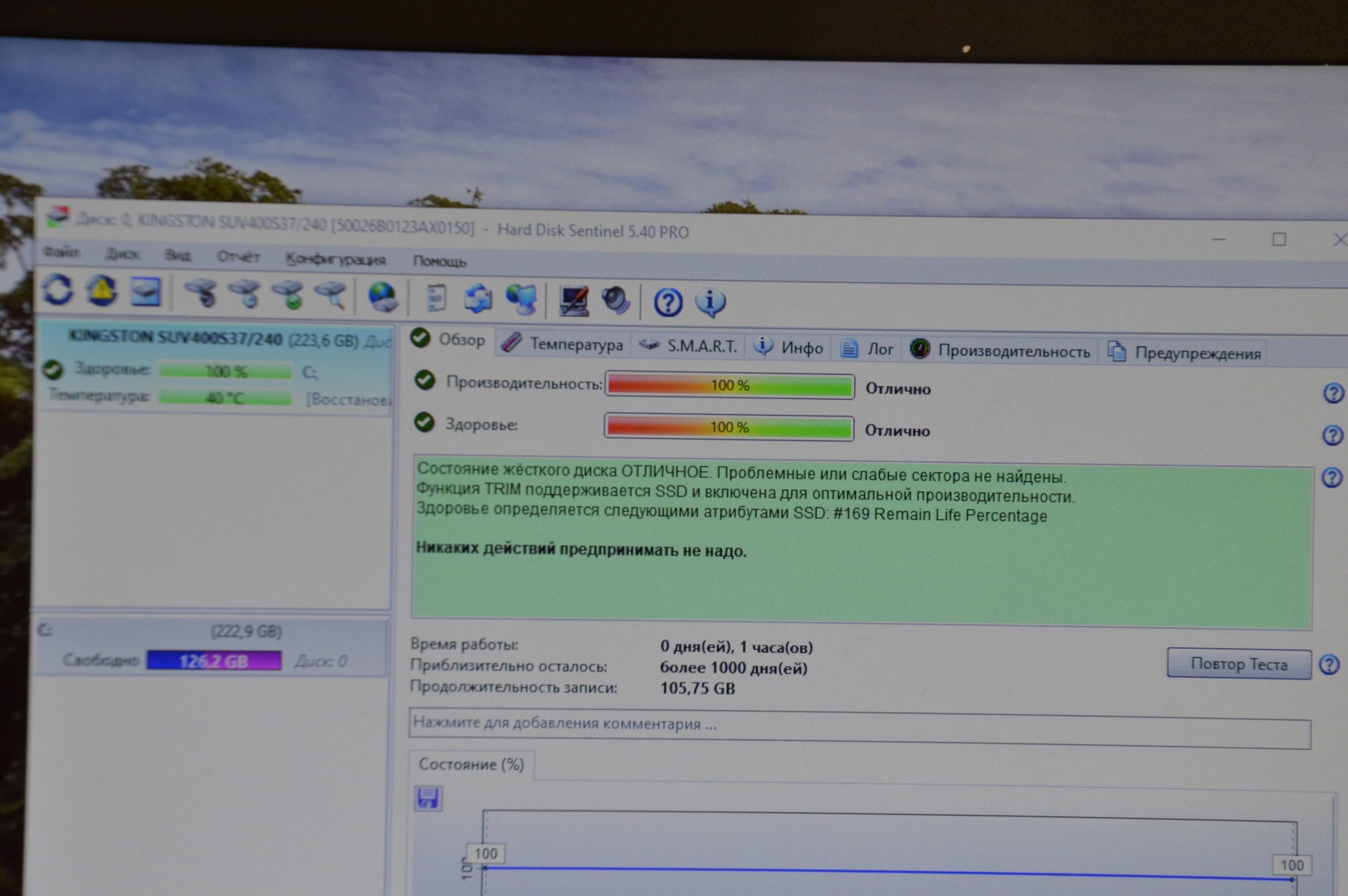This screenshot has height=896, width=1348.
Task: Click the toolbar info bubble icon
Action: click(x=711, y=303)
